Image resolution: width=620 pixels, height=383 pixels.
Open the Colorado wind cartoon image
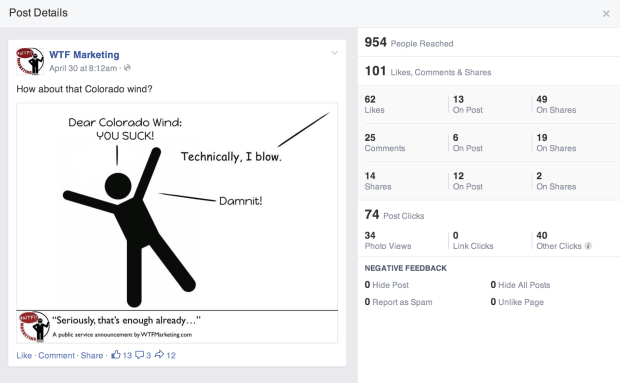pos(177,223)
